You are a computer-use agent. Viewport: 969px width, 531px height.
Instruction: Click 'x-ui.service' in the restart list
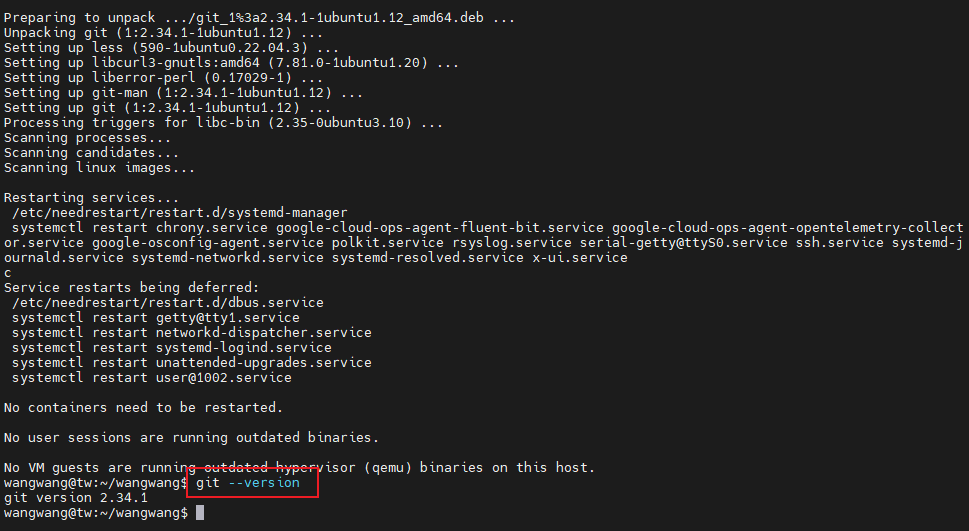click(580, 258)
